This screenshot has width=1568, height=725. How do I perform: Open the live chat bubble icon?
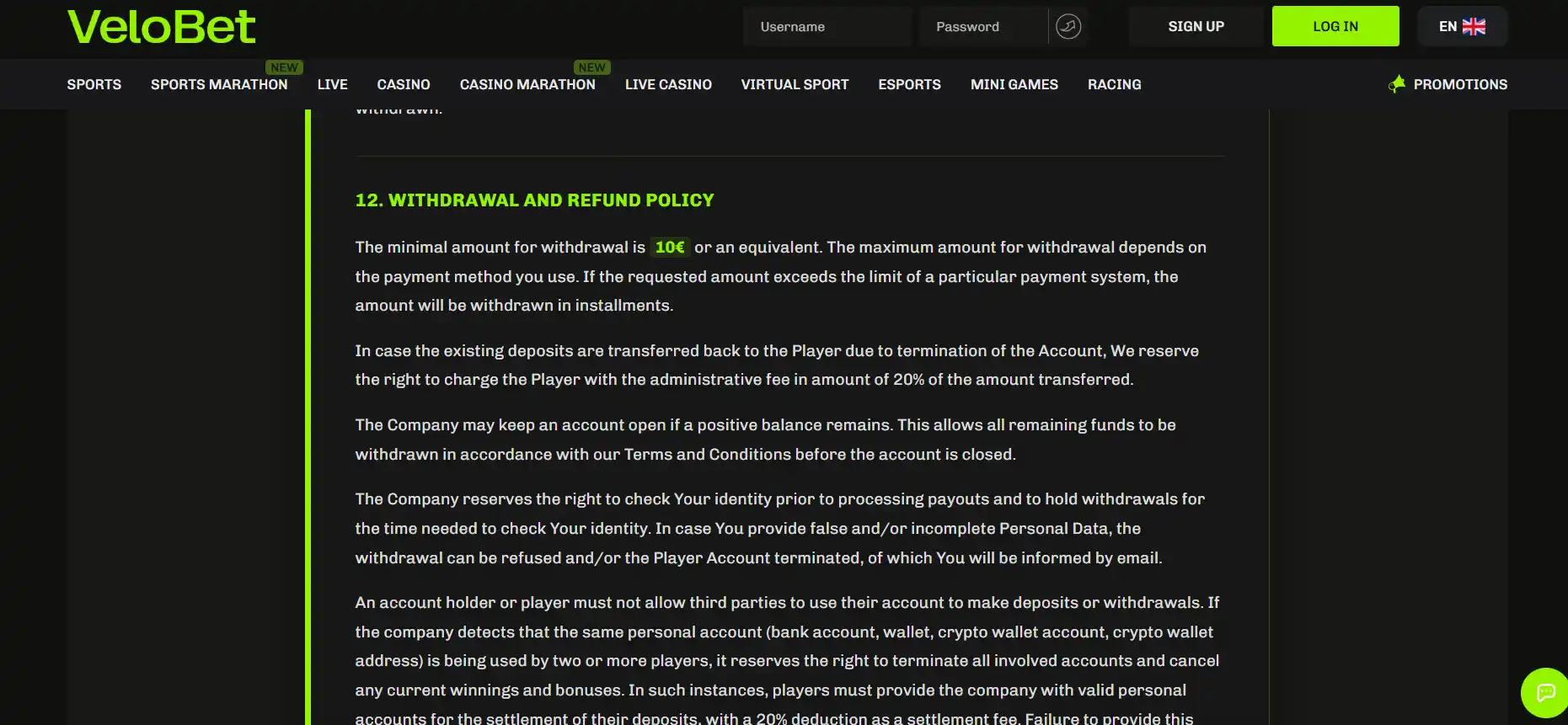pyautogui.click(x=1545, y=692)
